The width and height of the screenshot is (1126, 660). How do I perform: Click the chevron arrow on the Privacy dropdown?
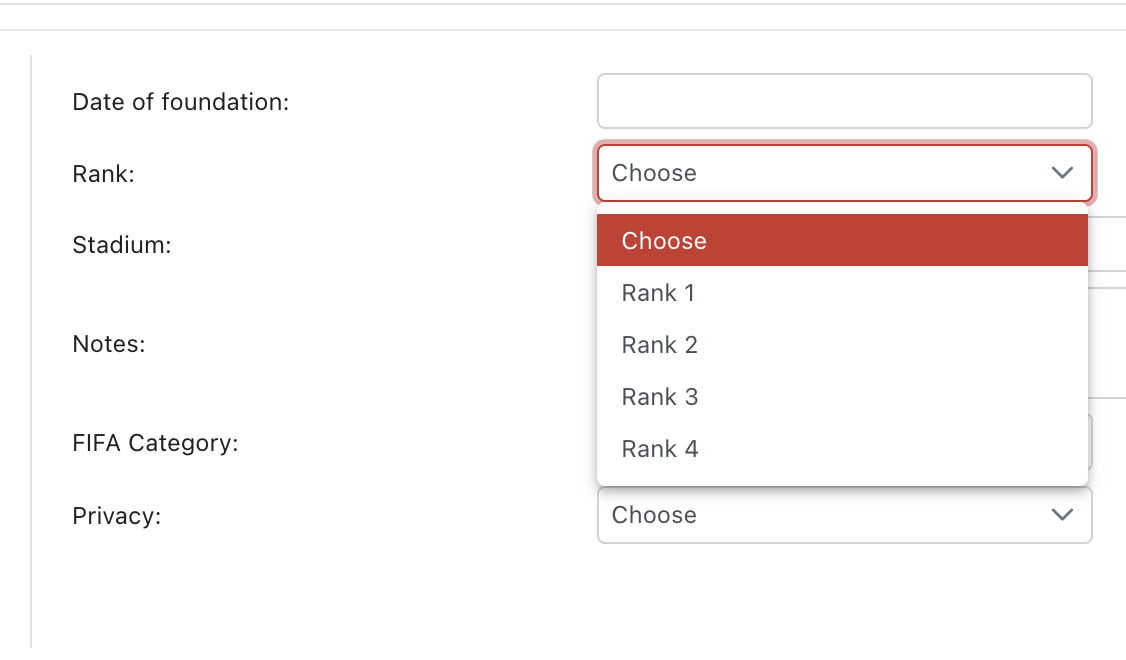pos(1062,515)
